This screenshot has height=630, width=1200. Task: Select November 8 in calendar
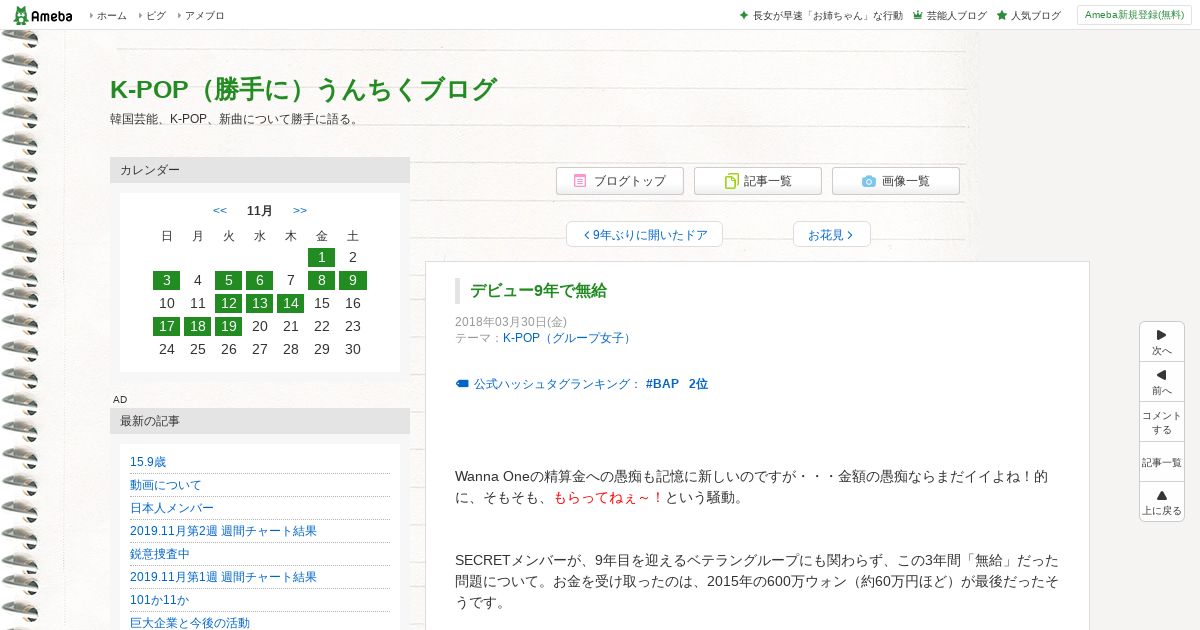point(322,280)
